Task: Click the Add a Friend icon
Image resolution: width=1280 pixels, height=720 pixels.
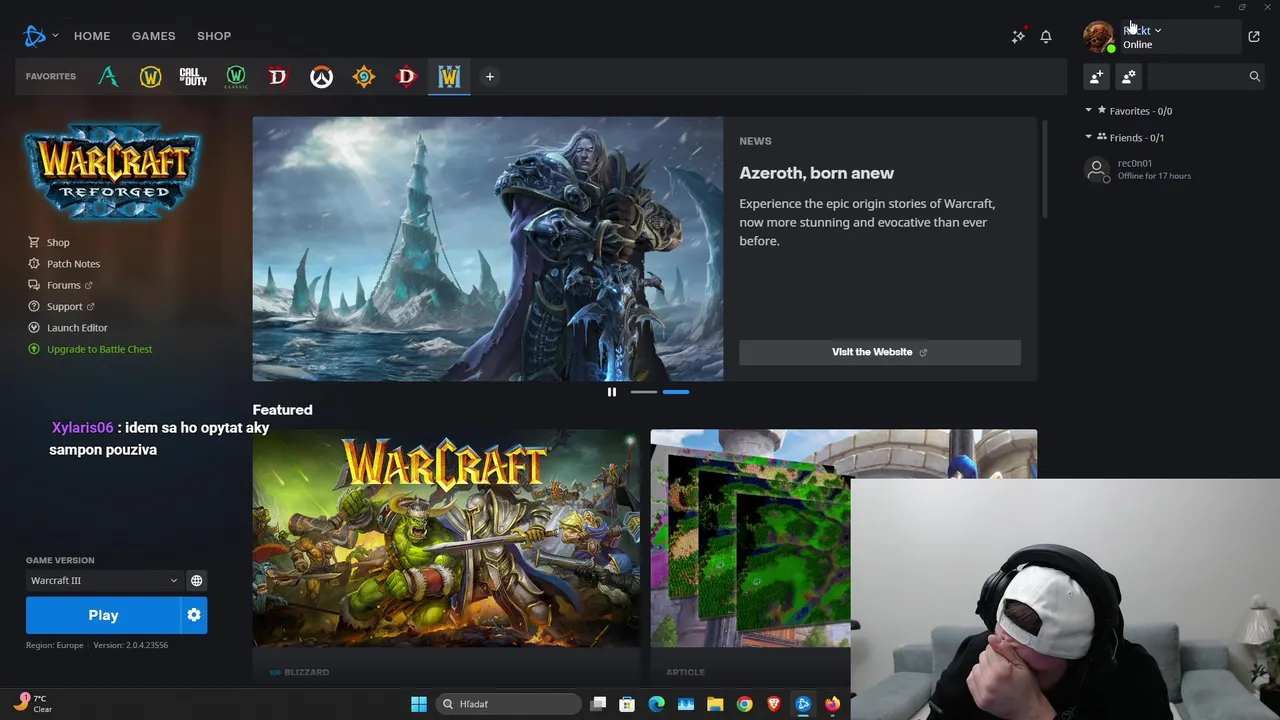Action: (x=1097, y=76)
